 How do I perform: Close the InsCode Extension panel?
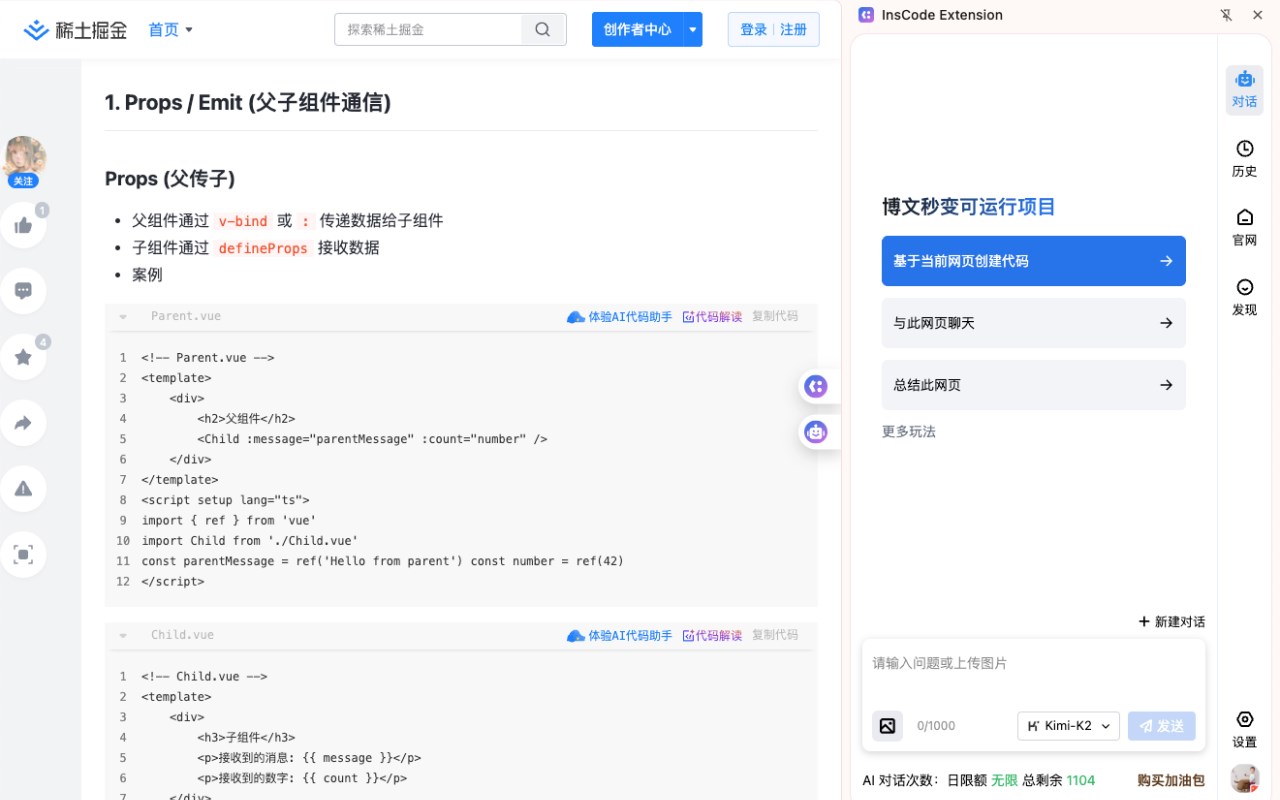pos(1258,15)
